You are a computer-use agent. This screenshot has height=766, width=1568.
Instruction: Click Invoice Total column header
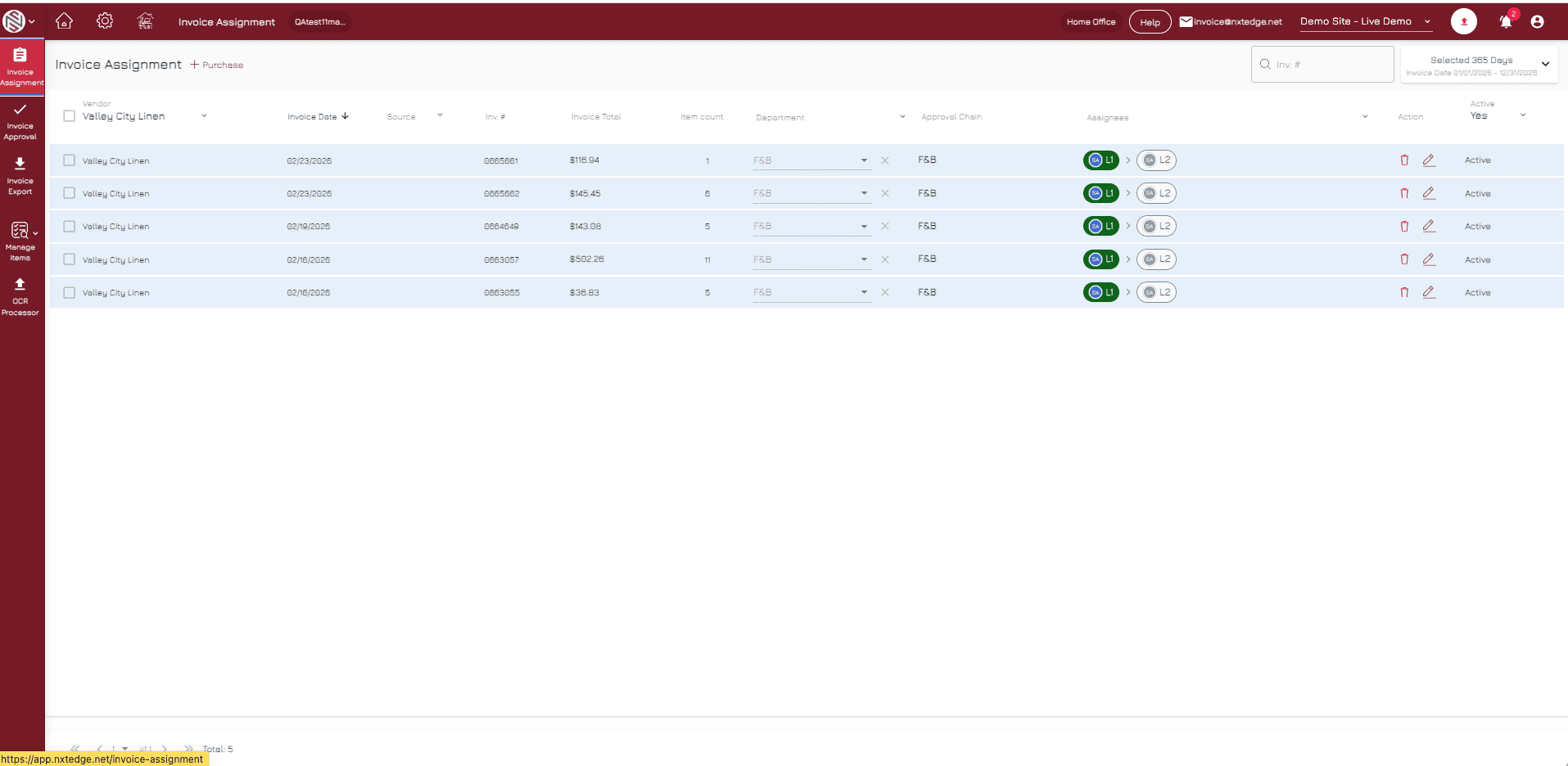[596, 117]
